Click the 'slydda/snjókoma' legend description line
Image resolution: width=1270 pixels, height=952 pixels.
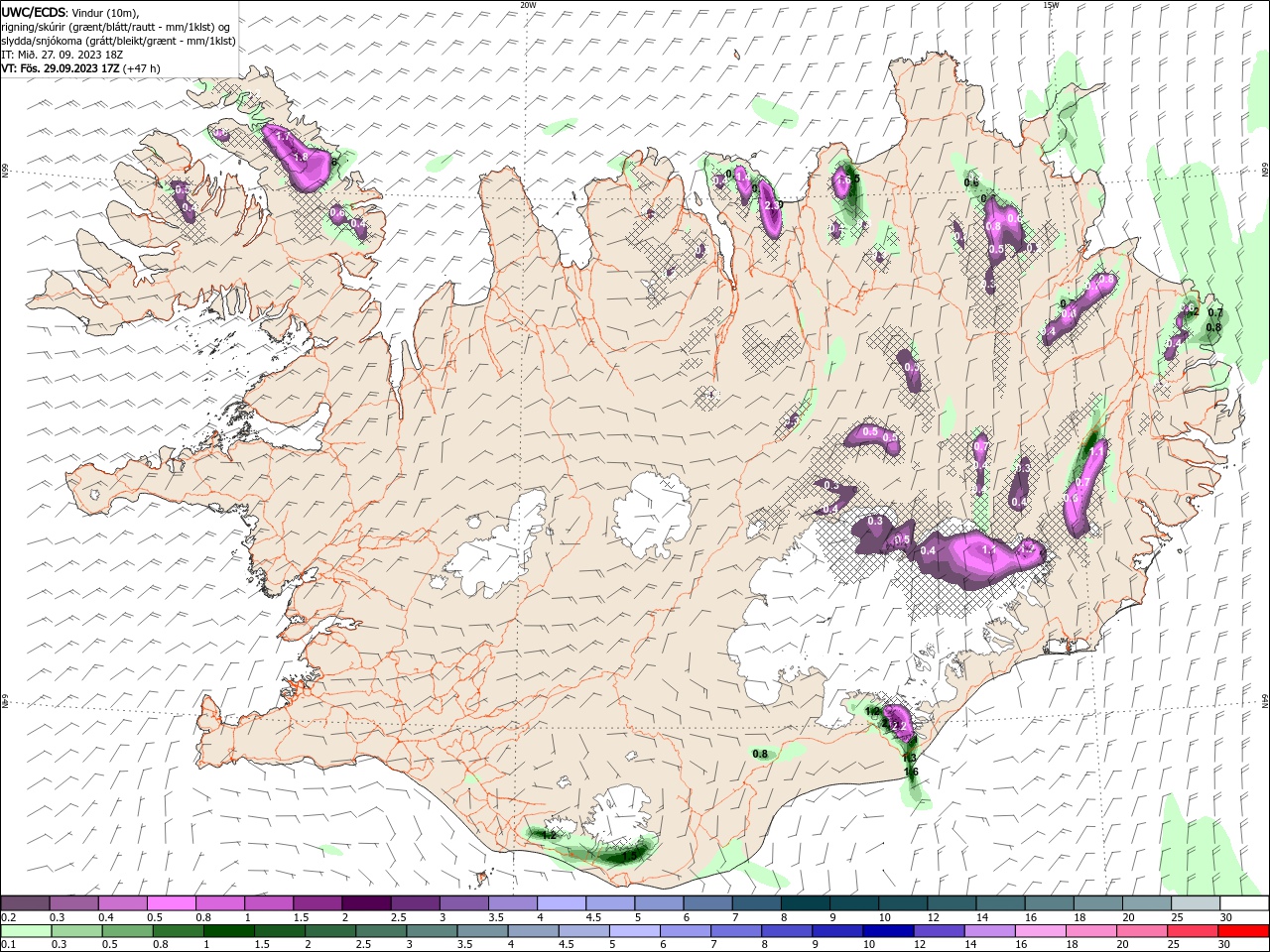pos(118,41)
